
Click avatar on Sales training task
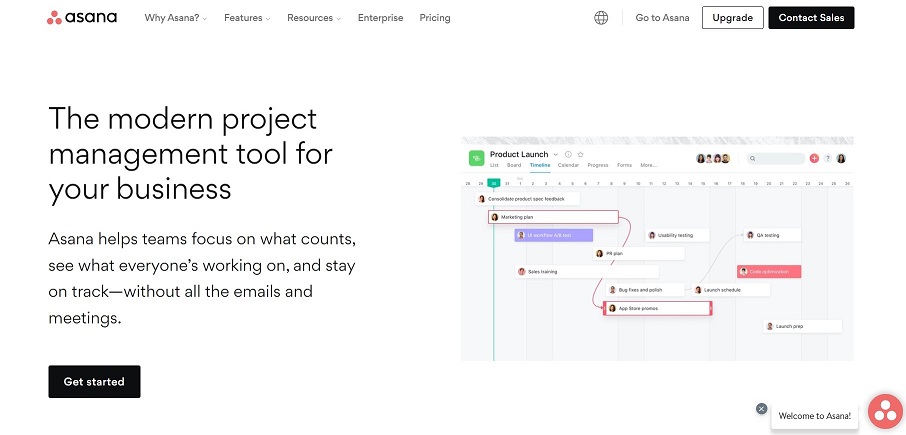point(521,272)
